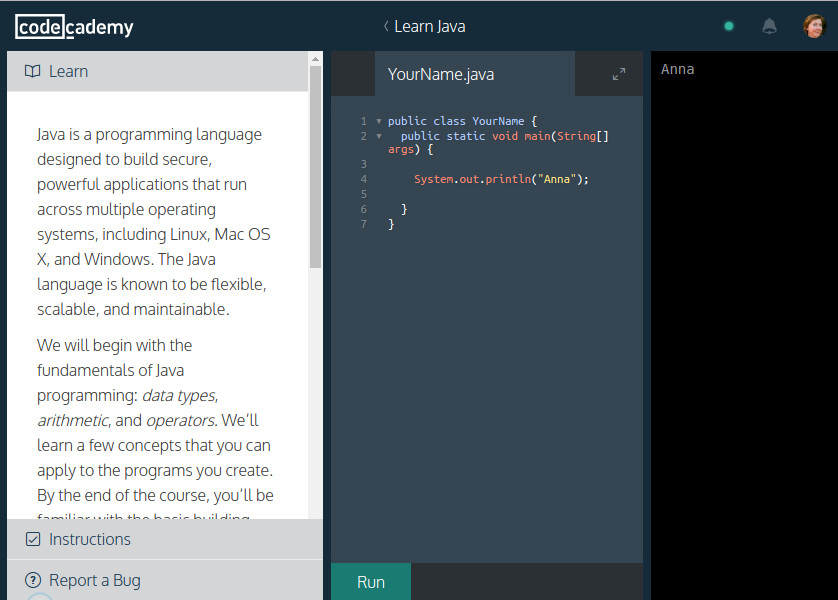Click the lesson panel scrollbar thumb
Image resolution: width=838 pixels, height=600 pixels.
point(315,167)
